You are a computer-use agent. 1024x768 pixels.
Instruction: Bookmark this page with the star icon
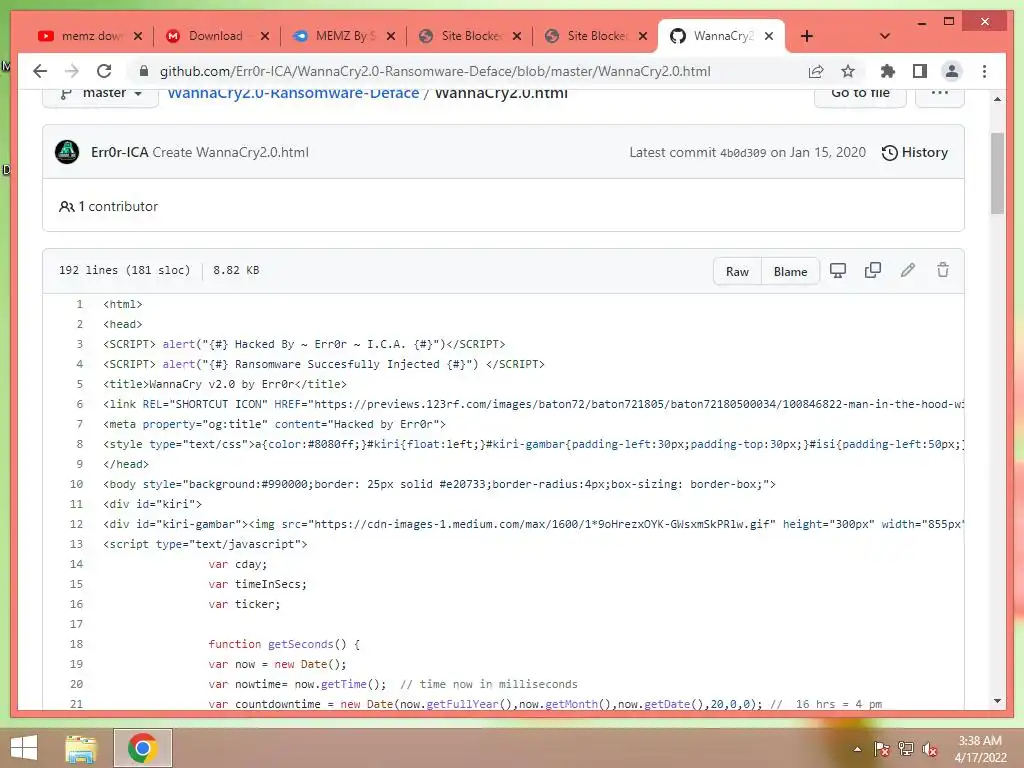[x=848, y=71]
